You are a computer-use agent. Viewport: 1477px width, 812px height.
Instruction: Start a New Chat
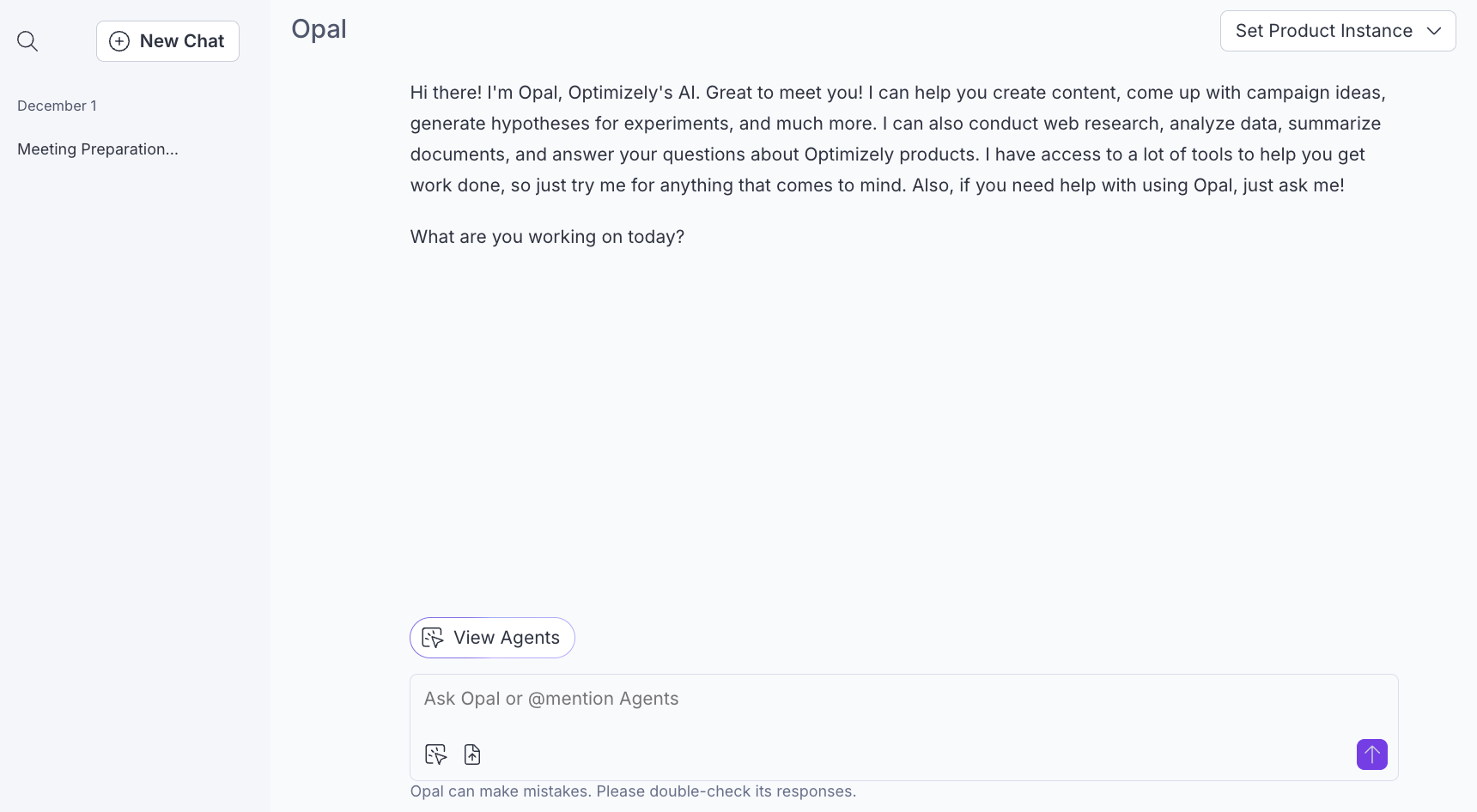point(167,41)
